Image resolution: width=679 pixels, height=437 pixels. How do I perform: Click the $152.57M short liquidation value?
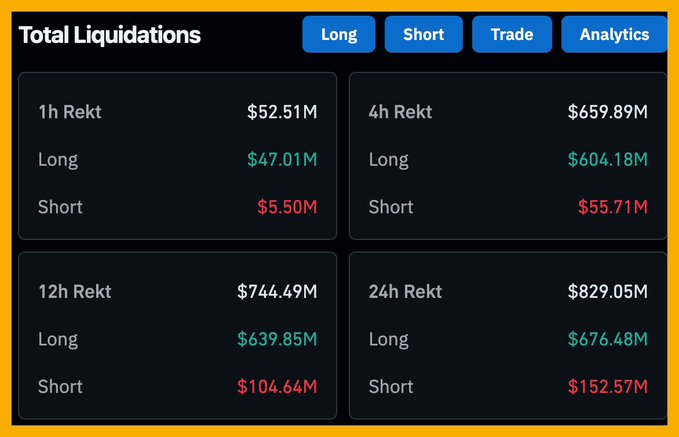click(x=607, y=386)
